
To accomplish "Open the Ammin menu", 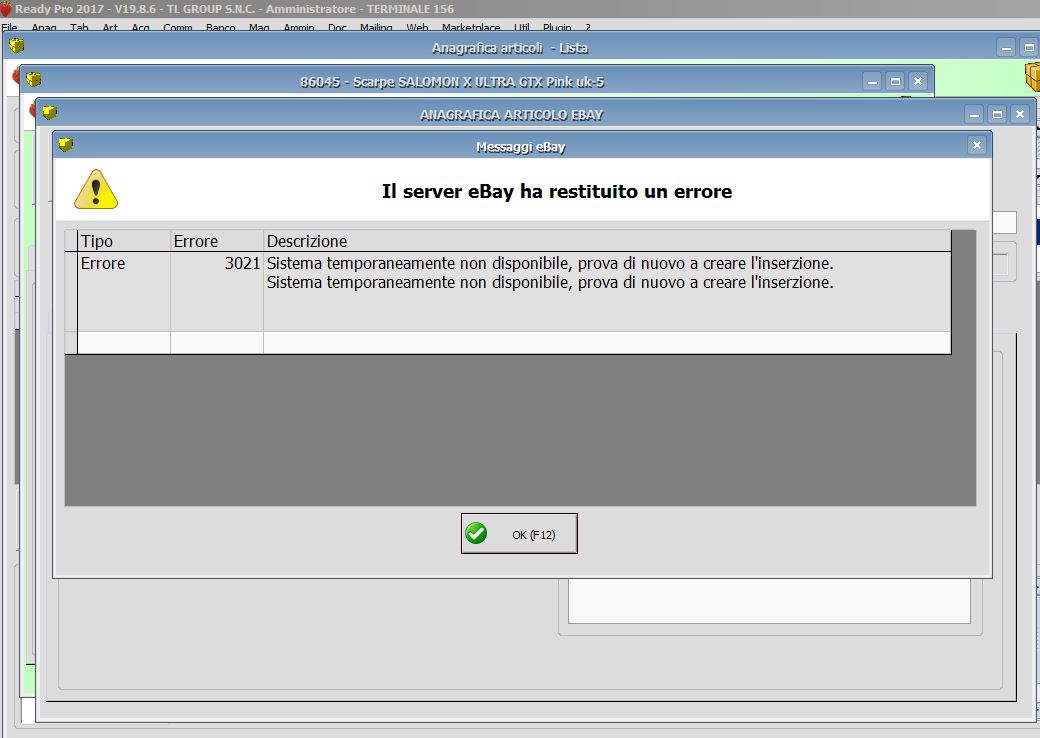I will pyautogui.click(x=299, y=28).
